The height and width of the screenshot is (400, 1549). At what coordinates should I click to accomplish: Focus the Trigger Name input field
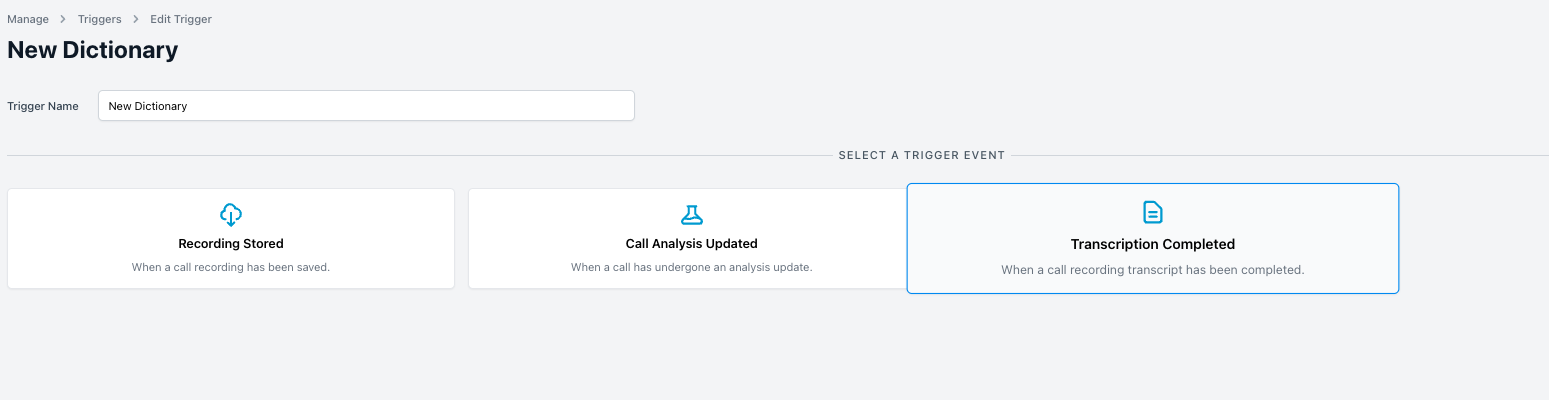coord(366,106)
